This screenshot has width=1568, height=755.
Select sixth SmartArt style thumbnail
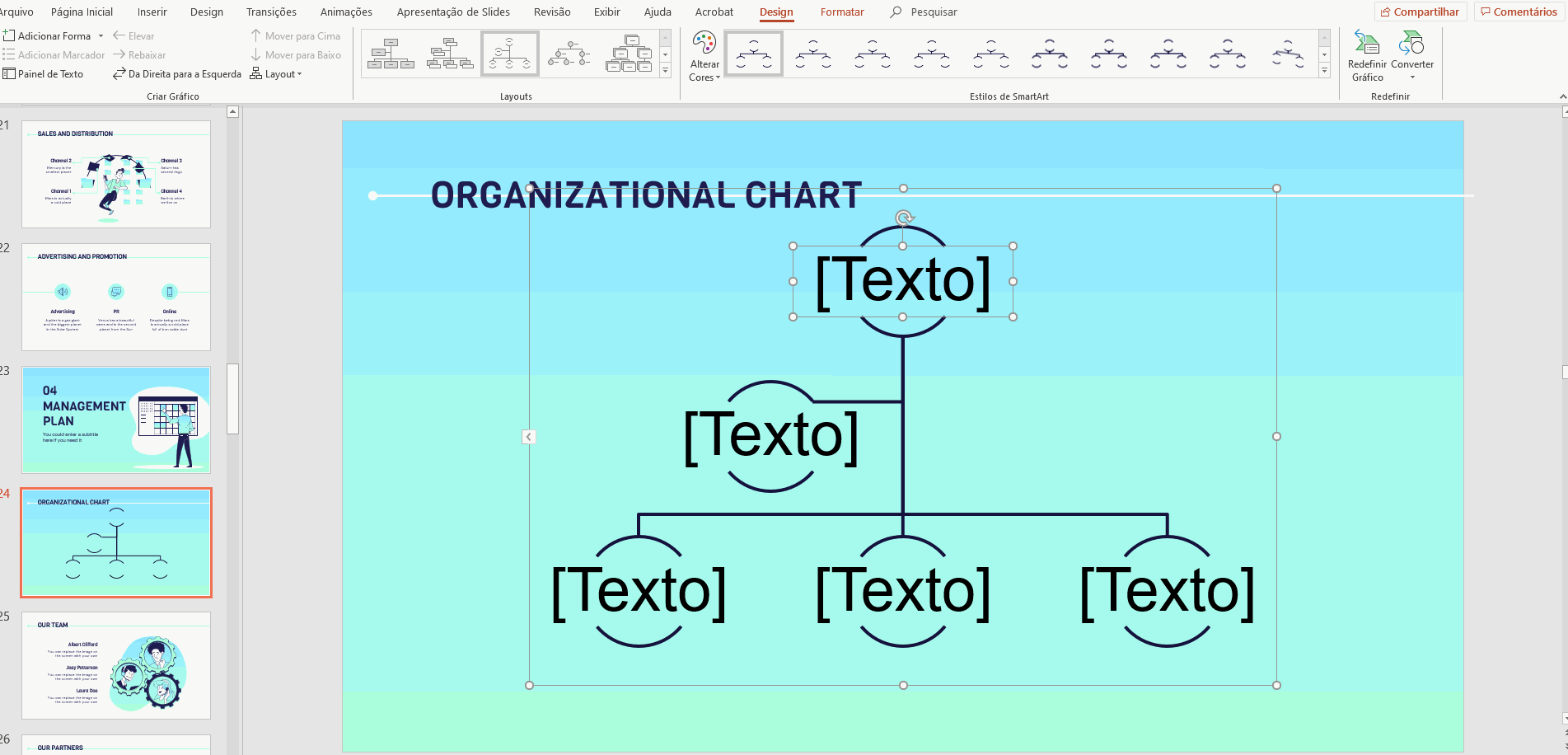pyautogui.click(x=1050, y=54)
